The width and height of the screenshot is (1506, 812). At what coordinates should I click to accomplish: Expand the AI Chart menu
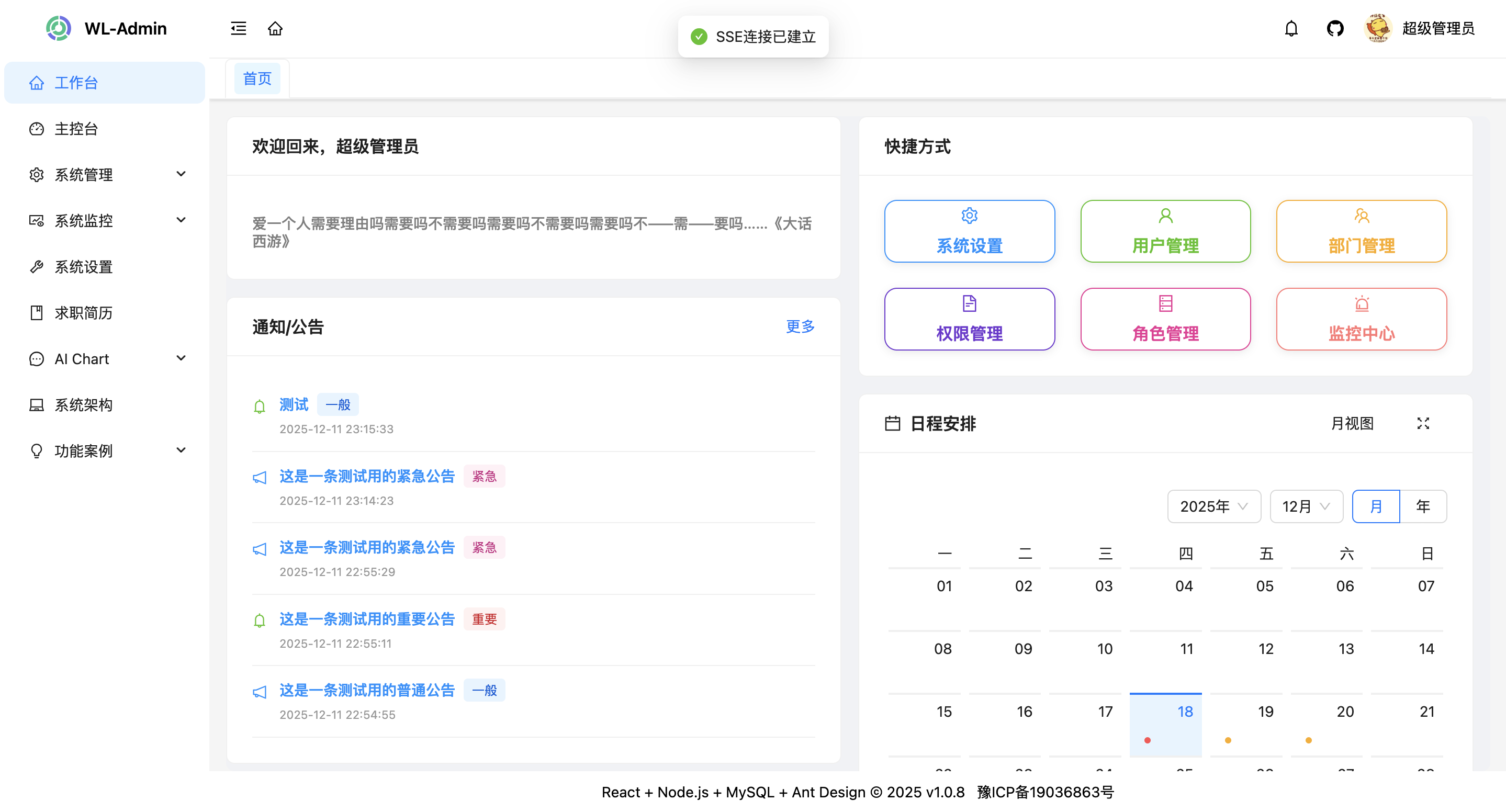(81, 358)
